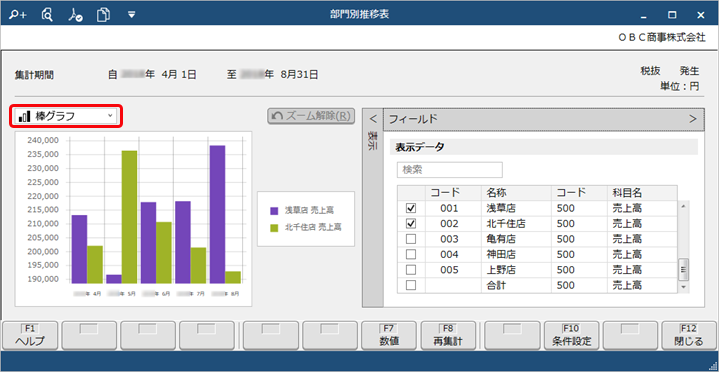Click the 表示データ section heading
Image resolution: width=719 pixels, height=372 pixels.
point(420,147)
